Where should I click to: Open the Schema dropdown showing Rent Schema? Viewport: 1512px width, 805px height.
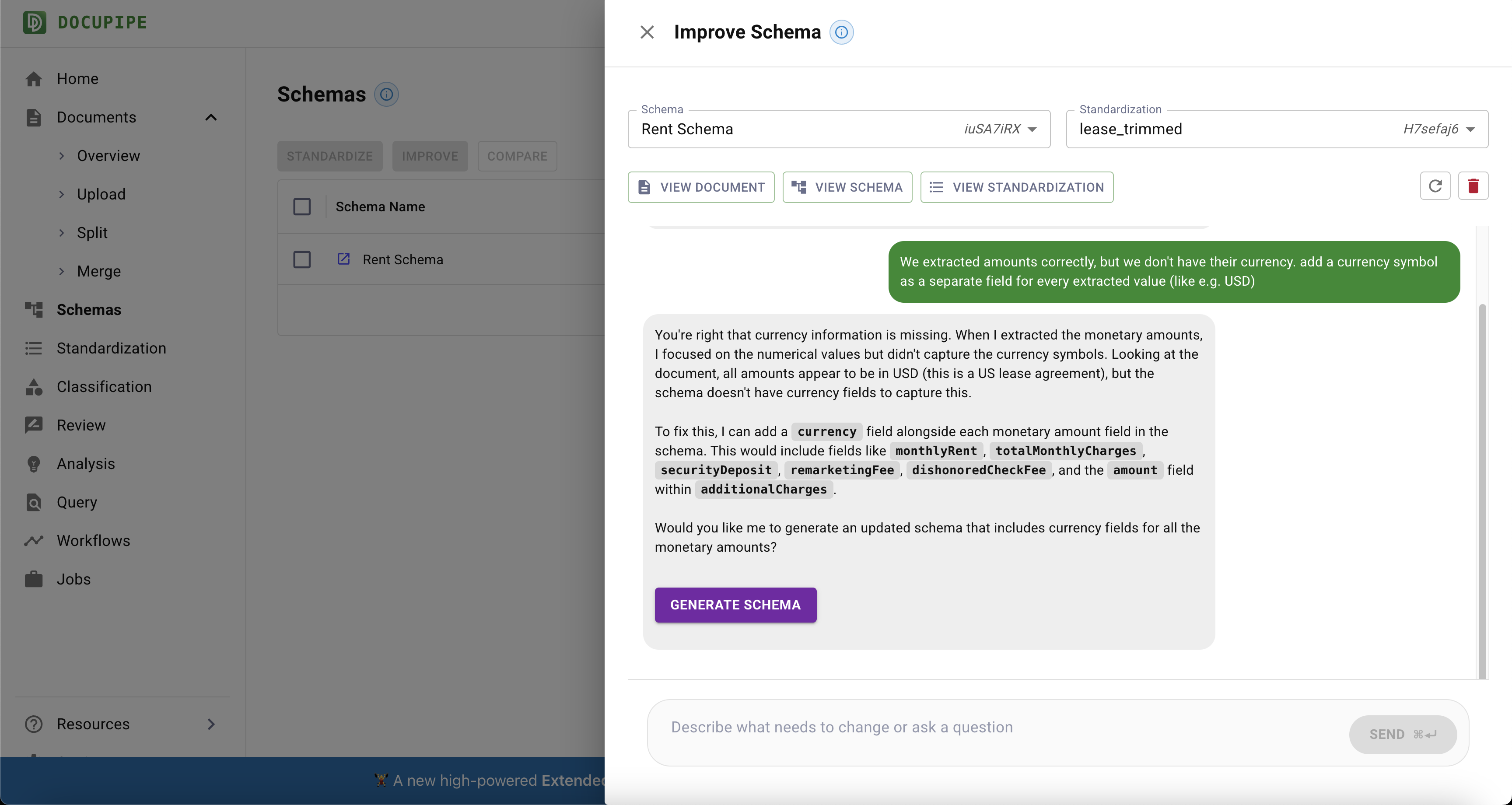click(x=838, y=129)
